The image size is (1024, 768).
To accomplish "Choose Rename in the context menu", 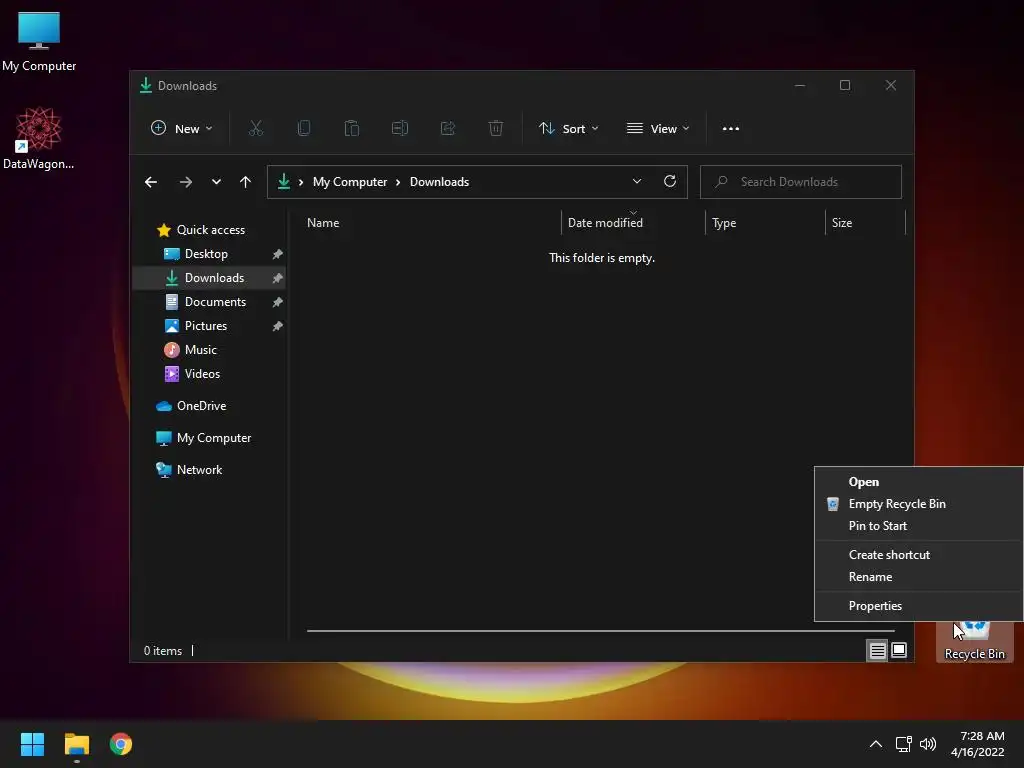I will tap(918, 577).
